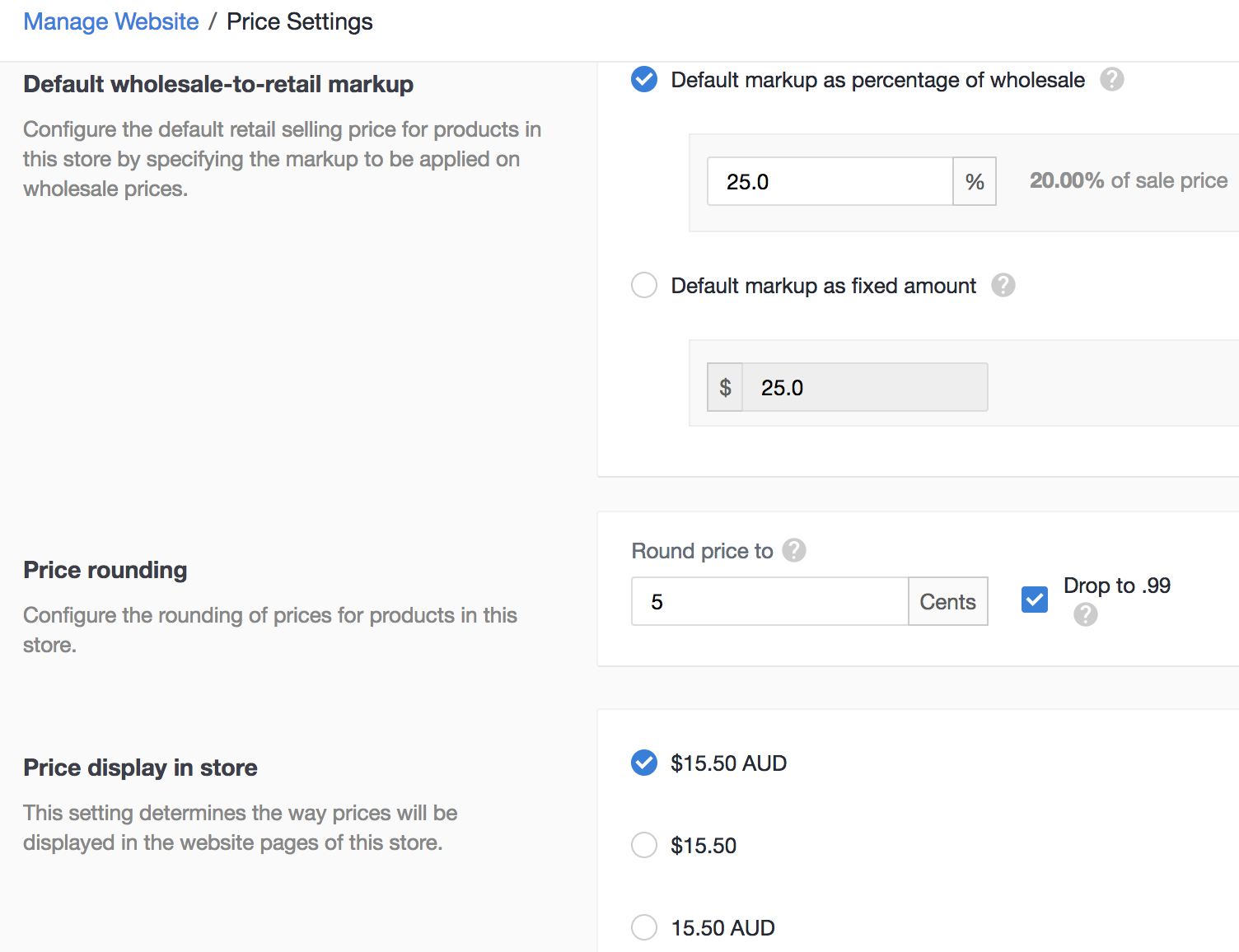Viewport: 1239px width, 952px height.
Task: Click the Price rounding section heading
Action: pyautogui.click(x=105, y=570)
